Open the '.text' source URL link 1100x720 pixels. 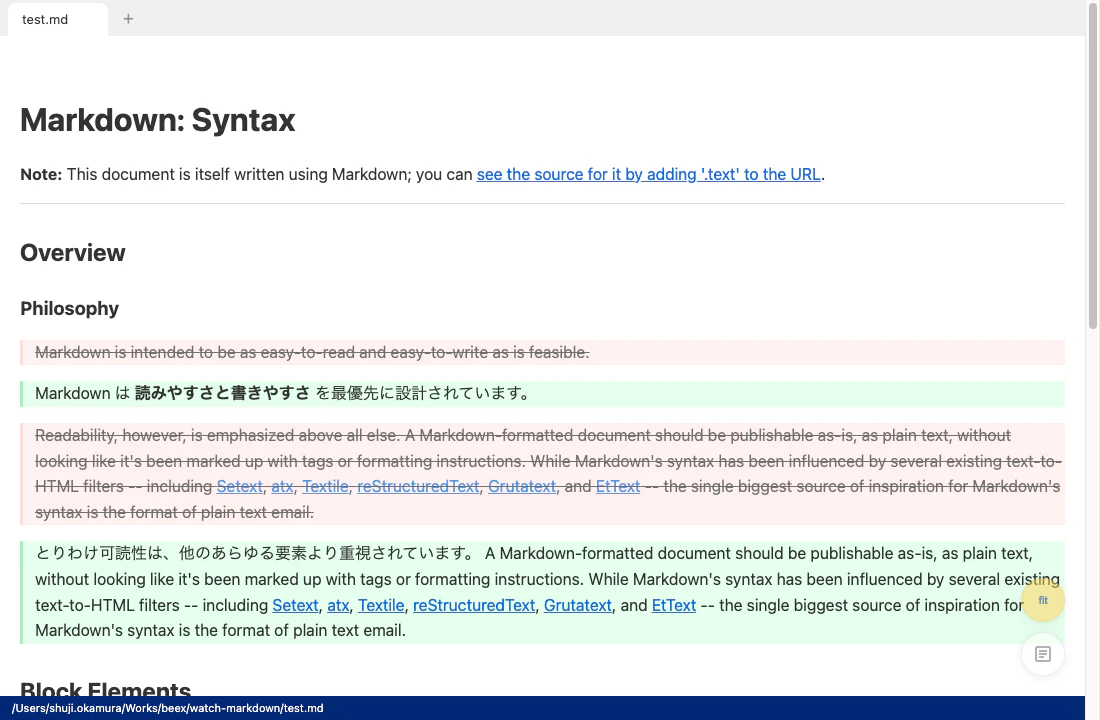(648, 174)
